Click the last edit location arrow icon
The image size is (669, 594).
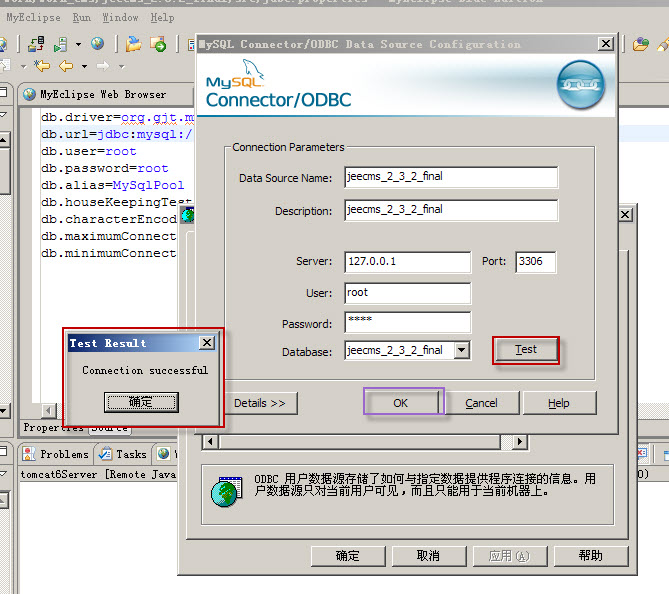point(42,66)
